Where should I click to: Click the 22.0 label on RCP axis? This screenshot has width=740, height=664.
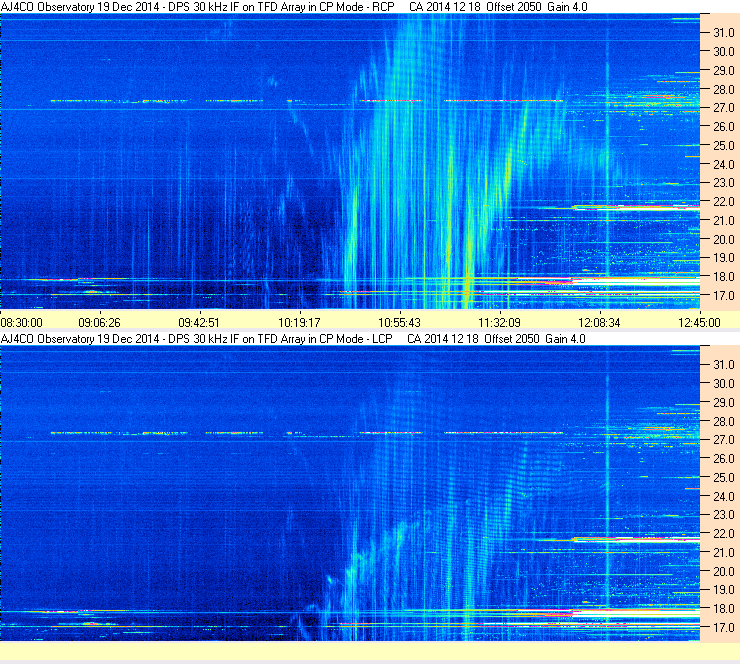724,202
